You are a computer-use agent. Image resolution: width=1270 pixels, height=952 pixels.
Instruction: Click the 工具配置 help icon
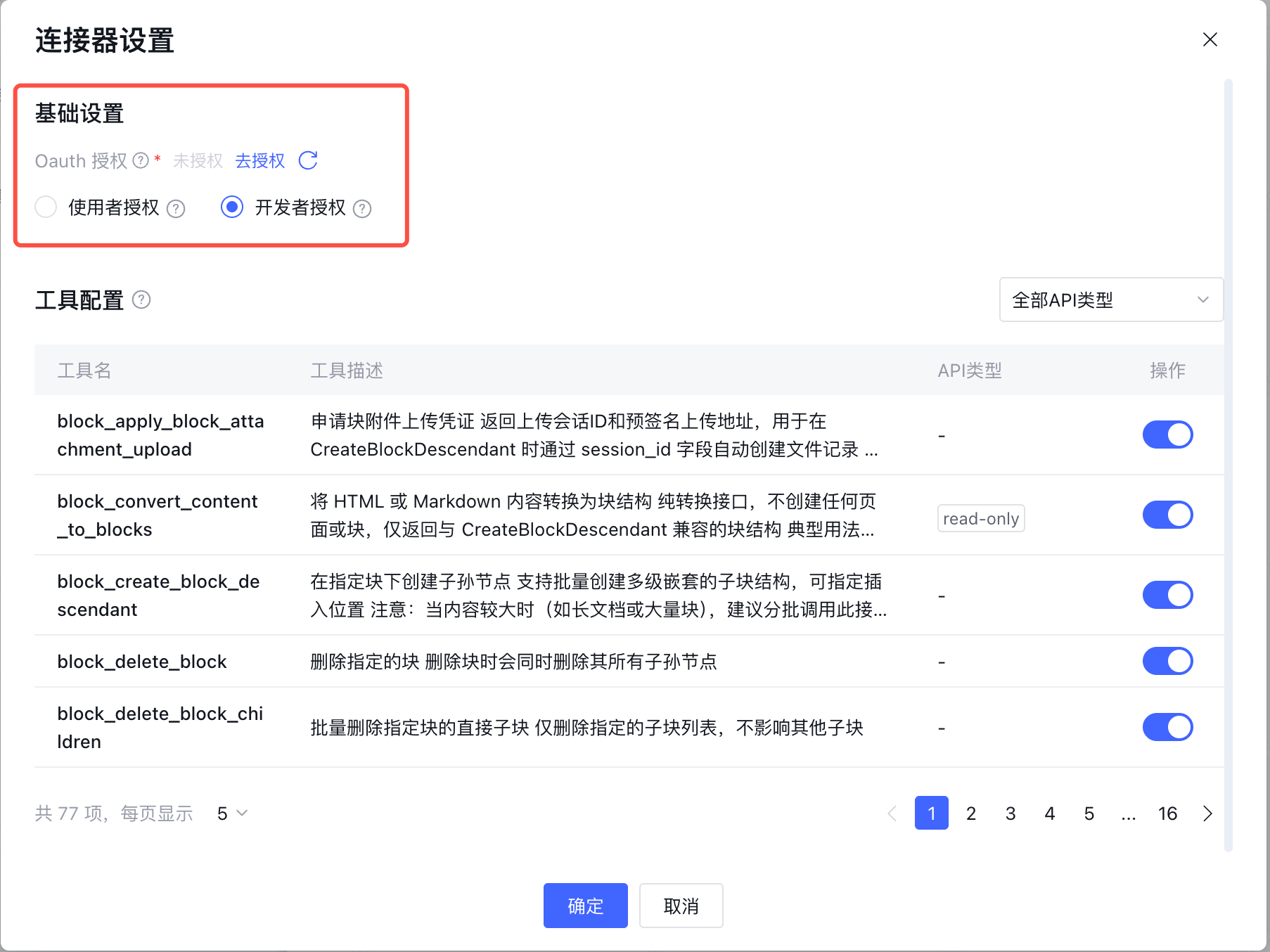point(141,300)
